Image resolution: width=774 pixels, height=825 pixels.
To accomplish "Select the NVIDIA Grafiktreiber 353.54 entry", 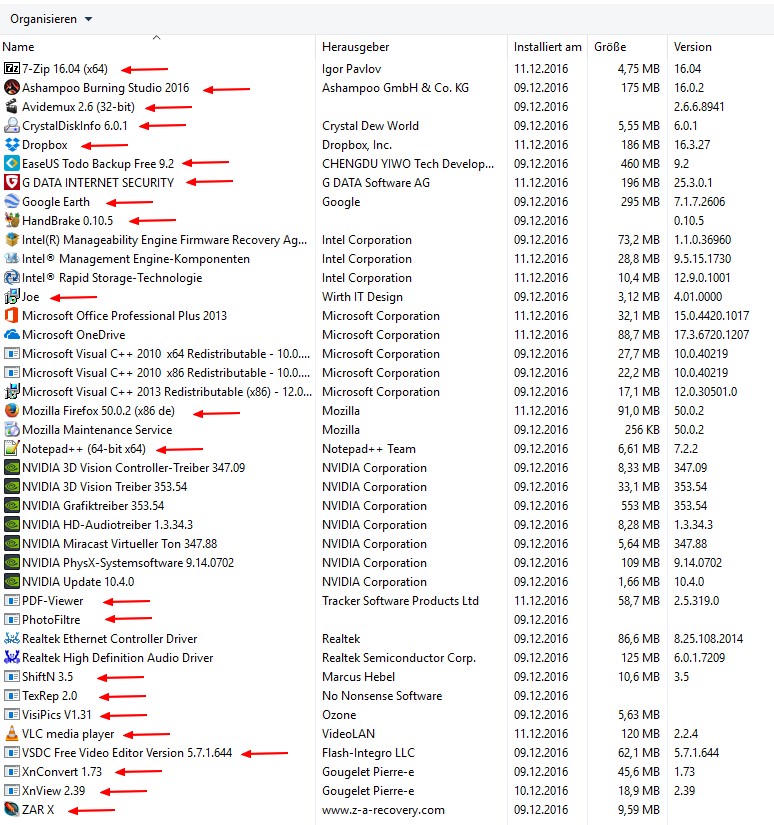I will tap(93, 506).
